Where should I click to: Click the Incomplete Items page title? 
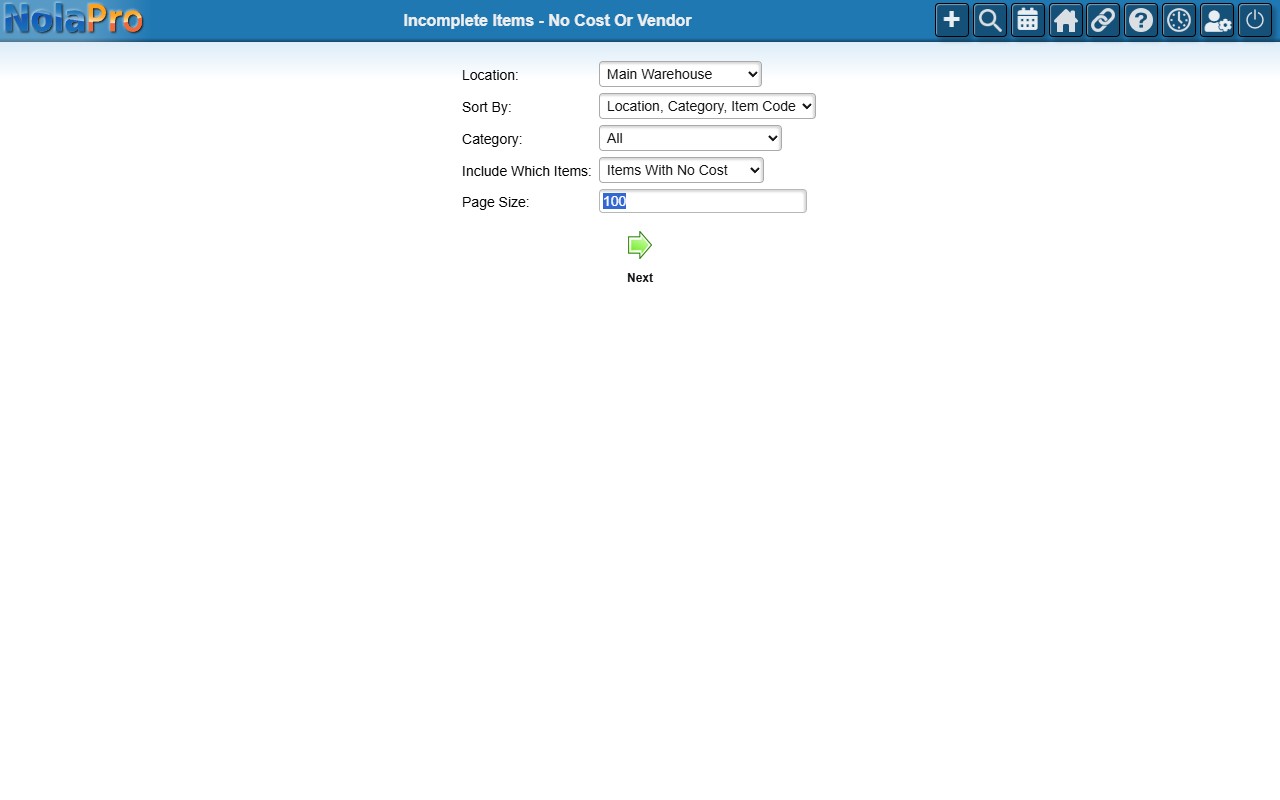click(x=547, y=20)
